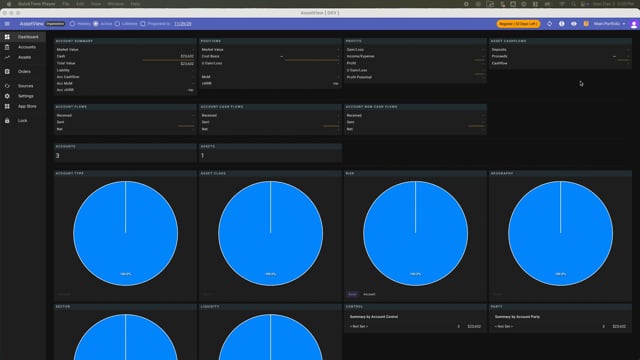This screenshot has width=640, height=360.
Task: Click Sent row in Account Non Cash Flows
Action: point(415,122)
